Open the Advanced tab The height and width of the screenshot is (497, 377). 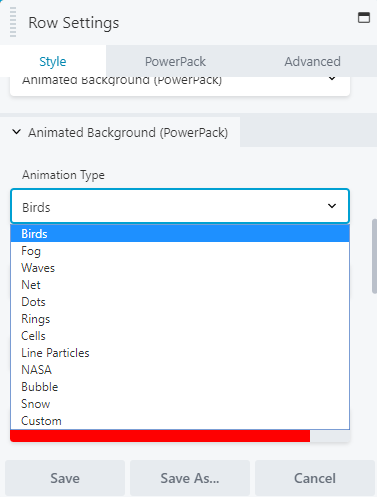click(x=312, y=61)
